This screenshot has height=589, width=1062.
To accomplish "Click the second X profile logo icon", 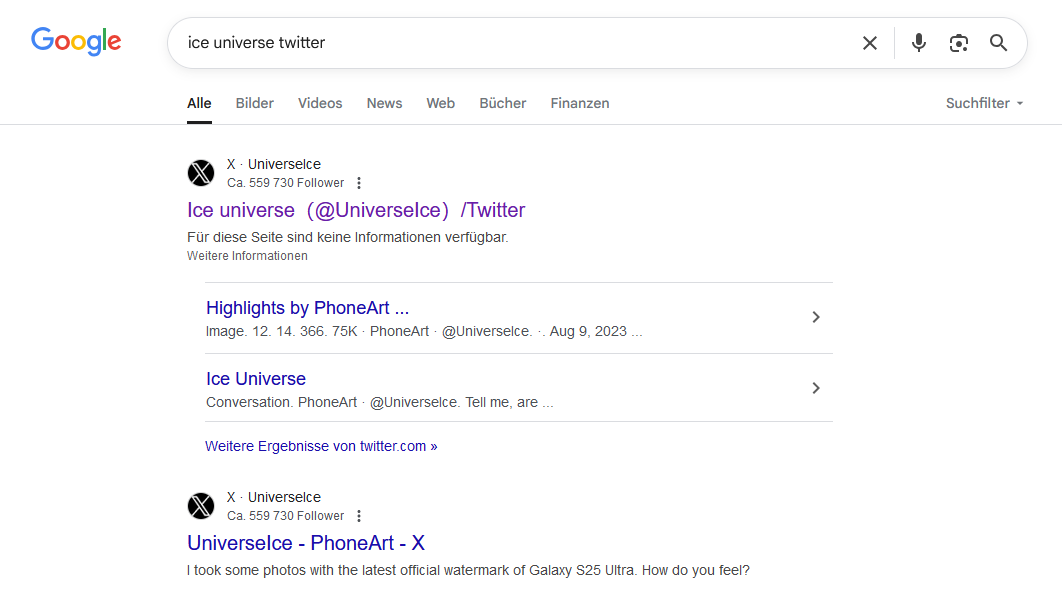I will [x=201, y=506].
